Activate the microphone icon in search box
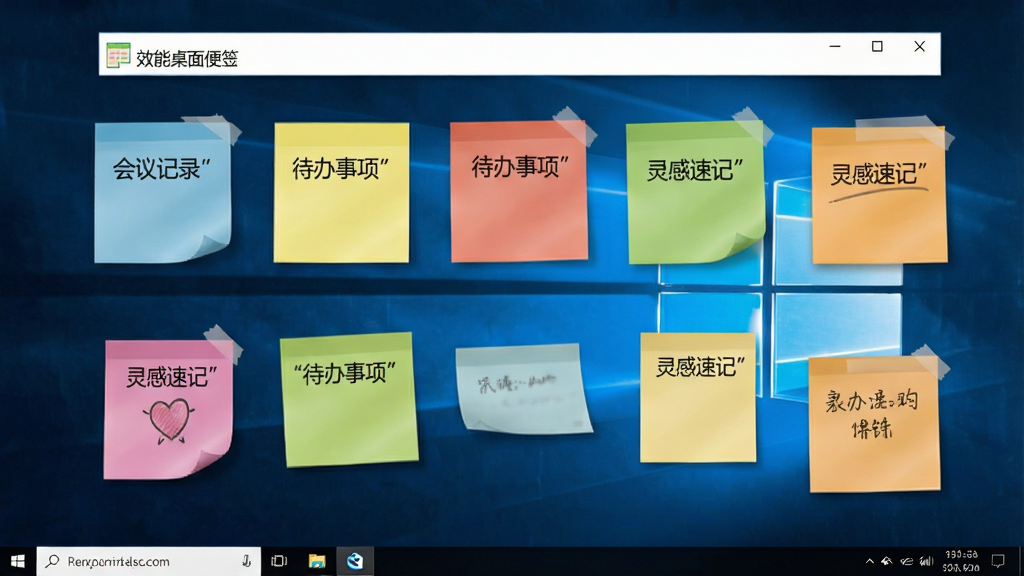Image resolution: width=1024 pixels, height=576 pixels. 246,561
